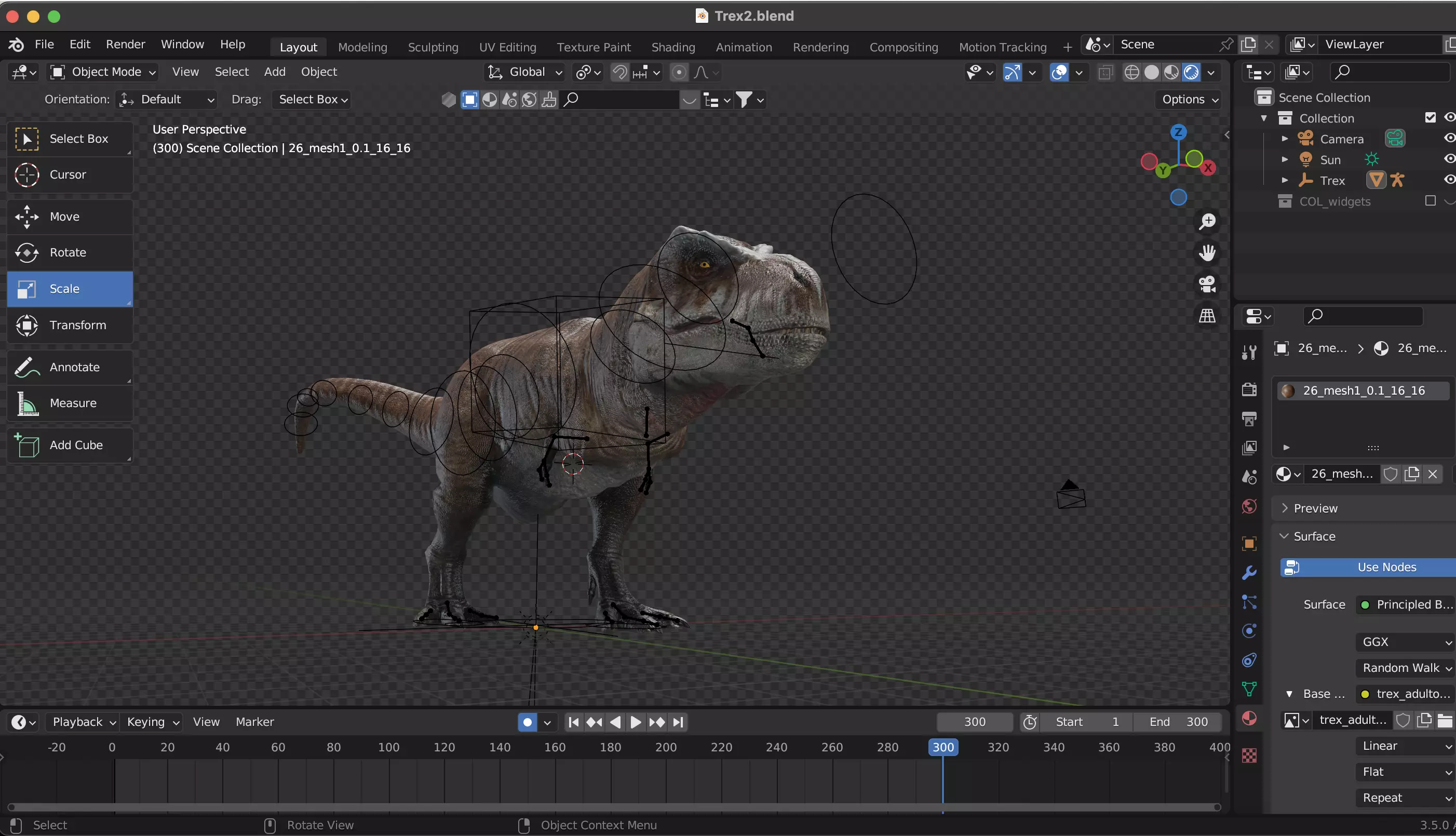Image resolution: width=1456 pixels, height=836 pixels.
Task: Toggle X-ray display button
Action: [1106, 72]
